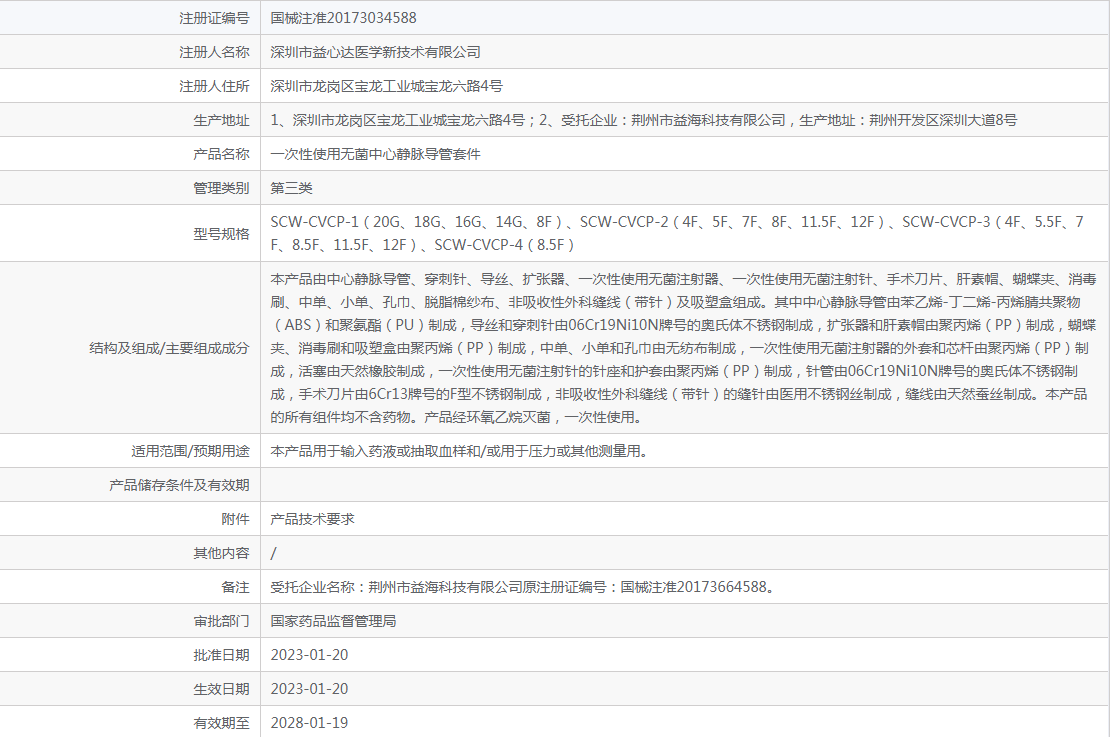The image size is (1113, 737).
Task: Select production address text mentioning 荆州开发区深圳大道8号
Action: tap(643, 120)
